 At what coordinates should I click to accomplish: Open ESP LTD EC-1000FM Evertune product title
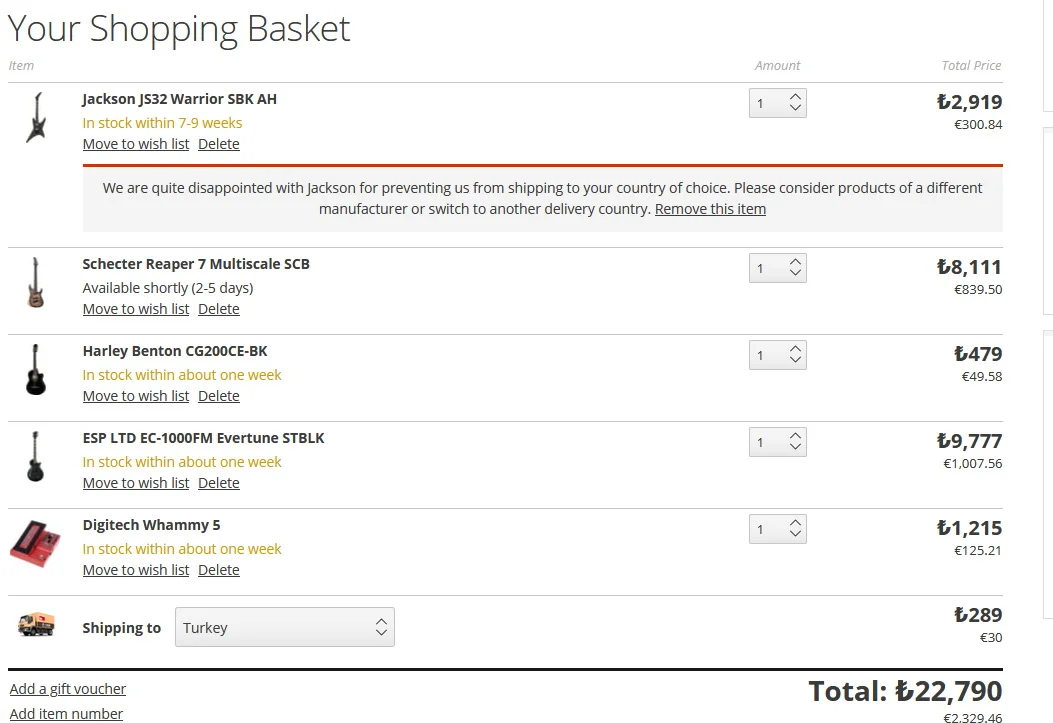203,438
